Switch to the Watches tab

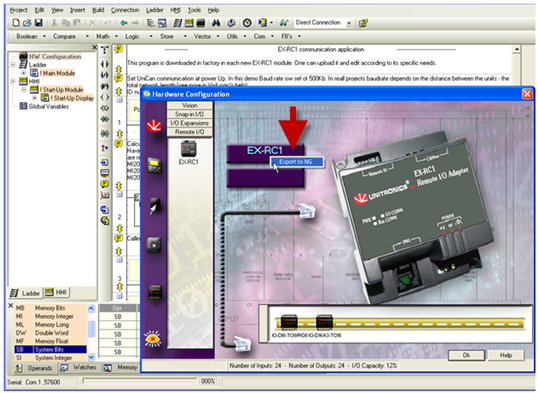[x=79, y=368]
